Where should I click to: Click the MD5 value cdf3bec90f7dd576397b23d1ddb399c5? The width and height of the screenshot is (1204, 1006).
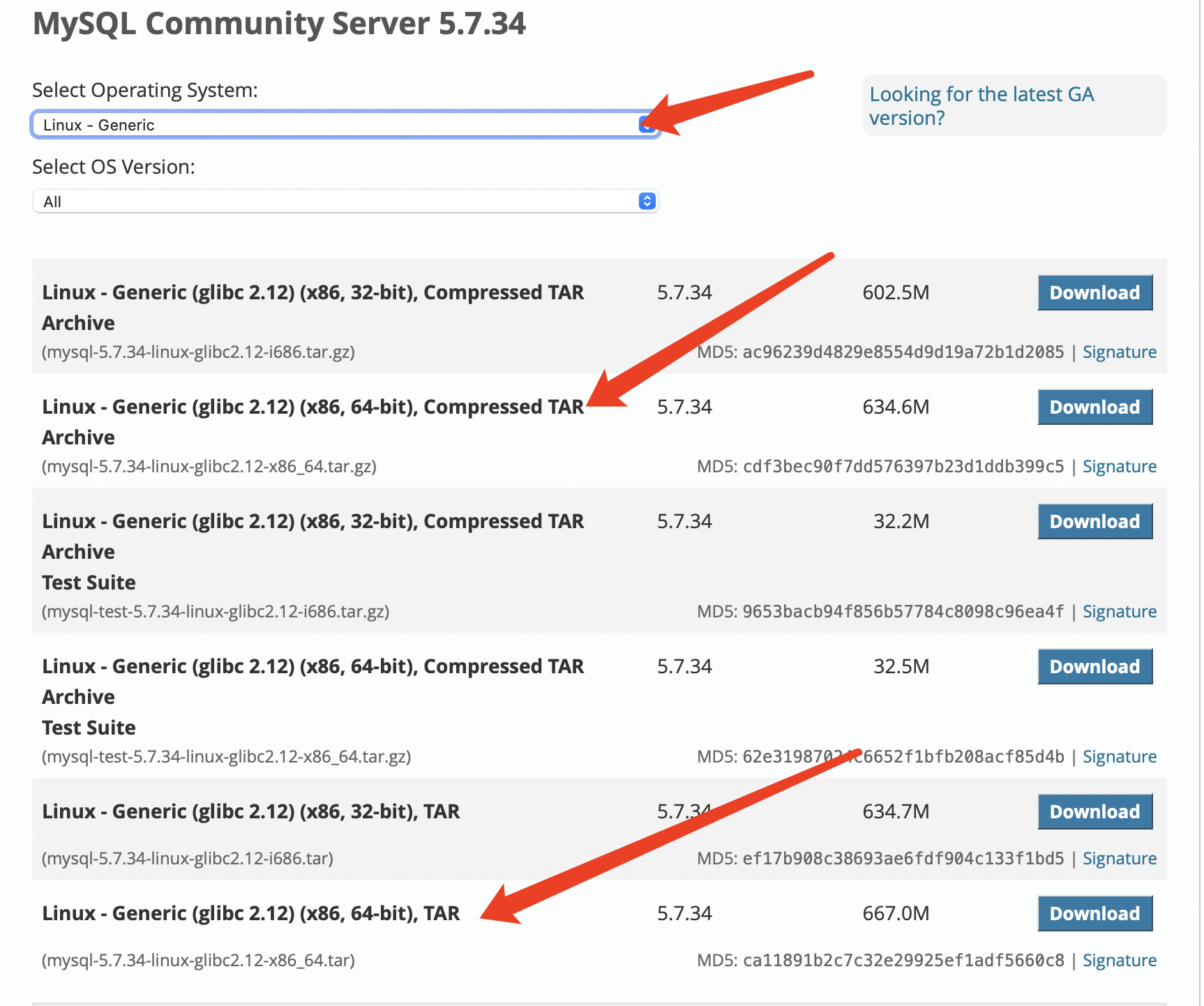pyautogui.click(x=903, y=467)
